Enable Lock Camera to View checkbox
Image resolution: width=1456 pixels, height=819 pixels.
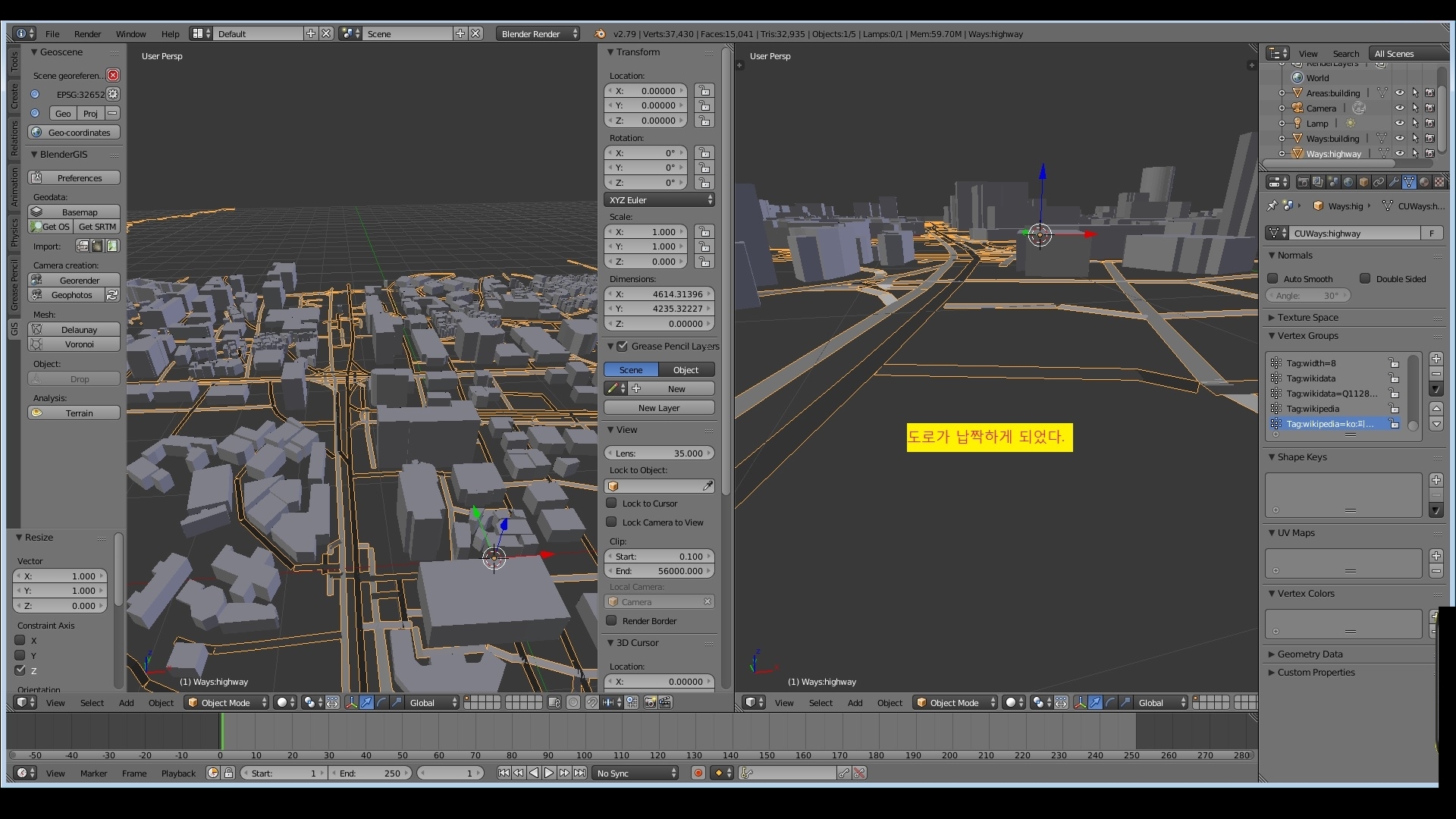(x=611, y=522)
